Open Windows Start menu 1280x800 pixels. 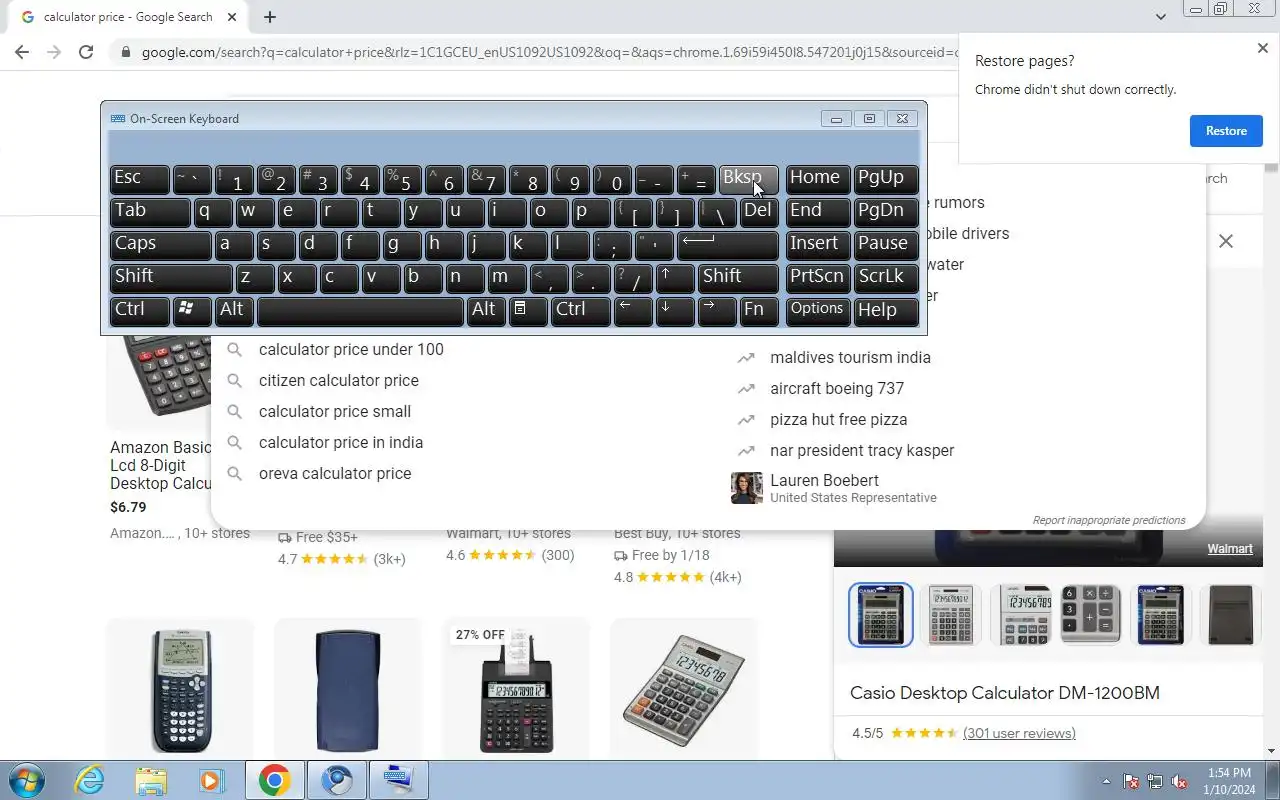26,780
